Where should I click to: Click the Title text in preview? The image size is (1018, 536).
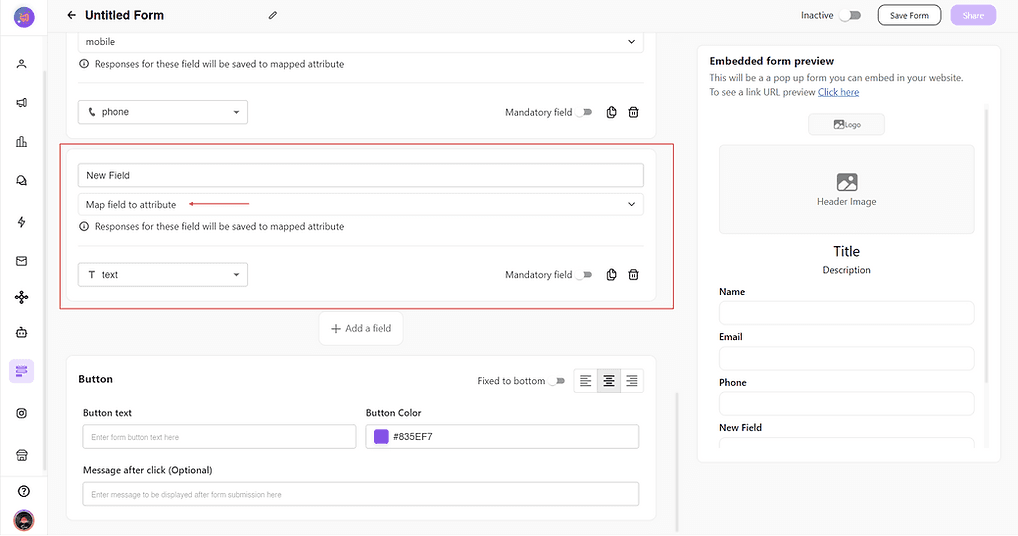(847, 251)
